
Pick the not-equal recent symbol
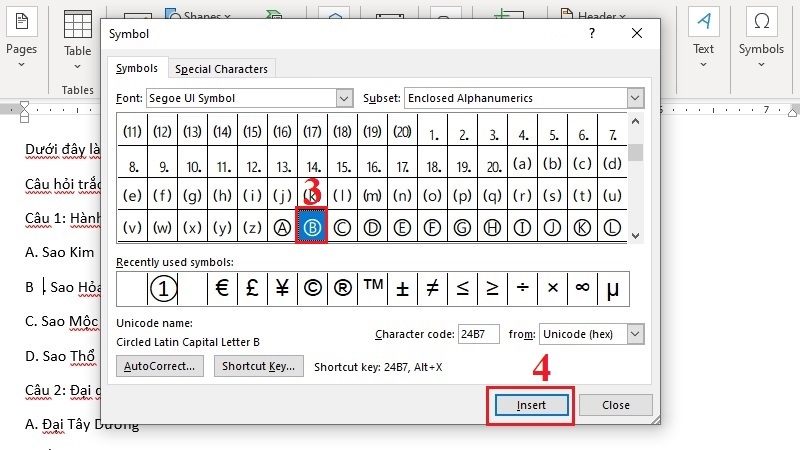pyautogui.click(x=433, y=289)
